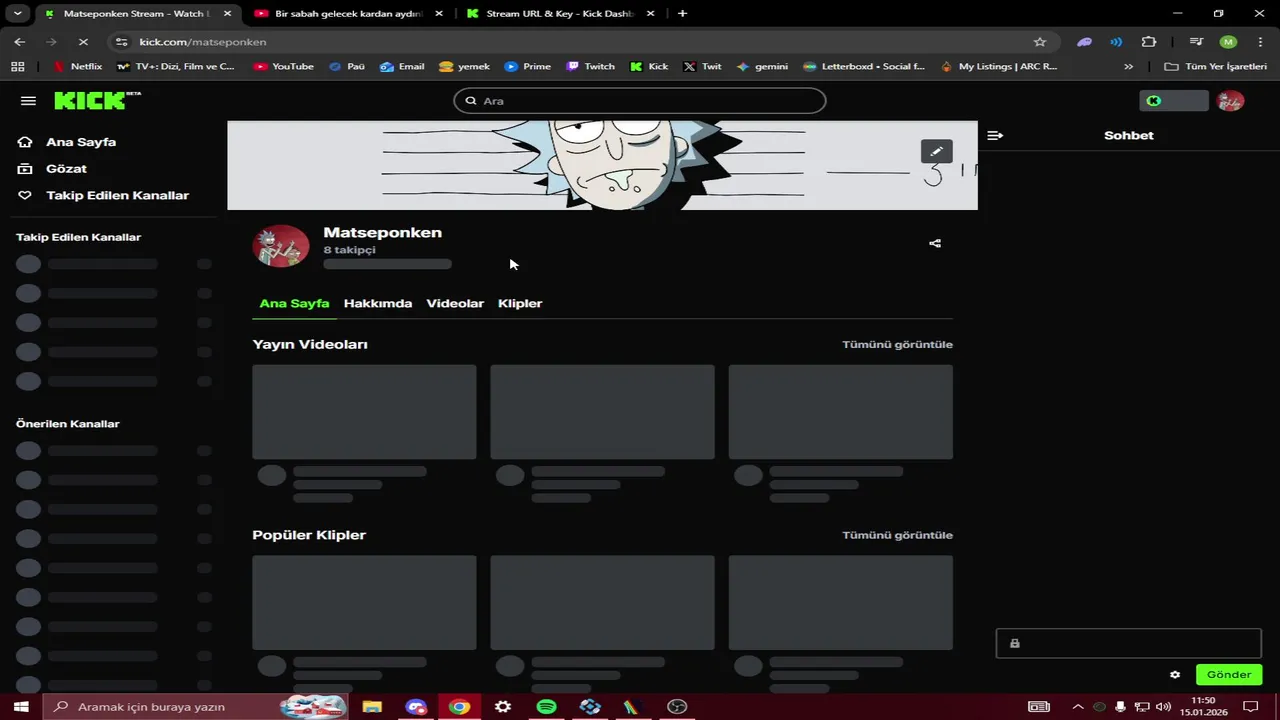
Task: Click Matseponken channel avatar picture
Action: [x=281, y=246]
